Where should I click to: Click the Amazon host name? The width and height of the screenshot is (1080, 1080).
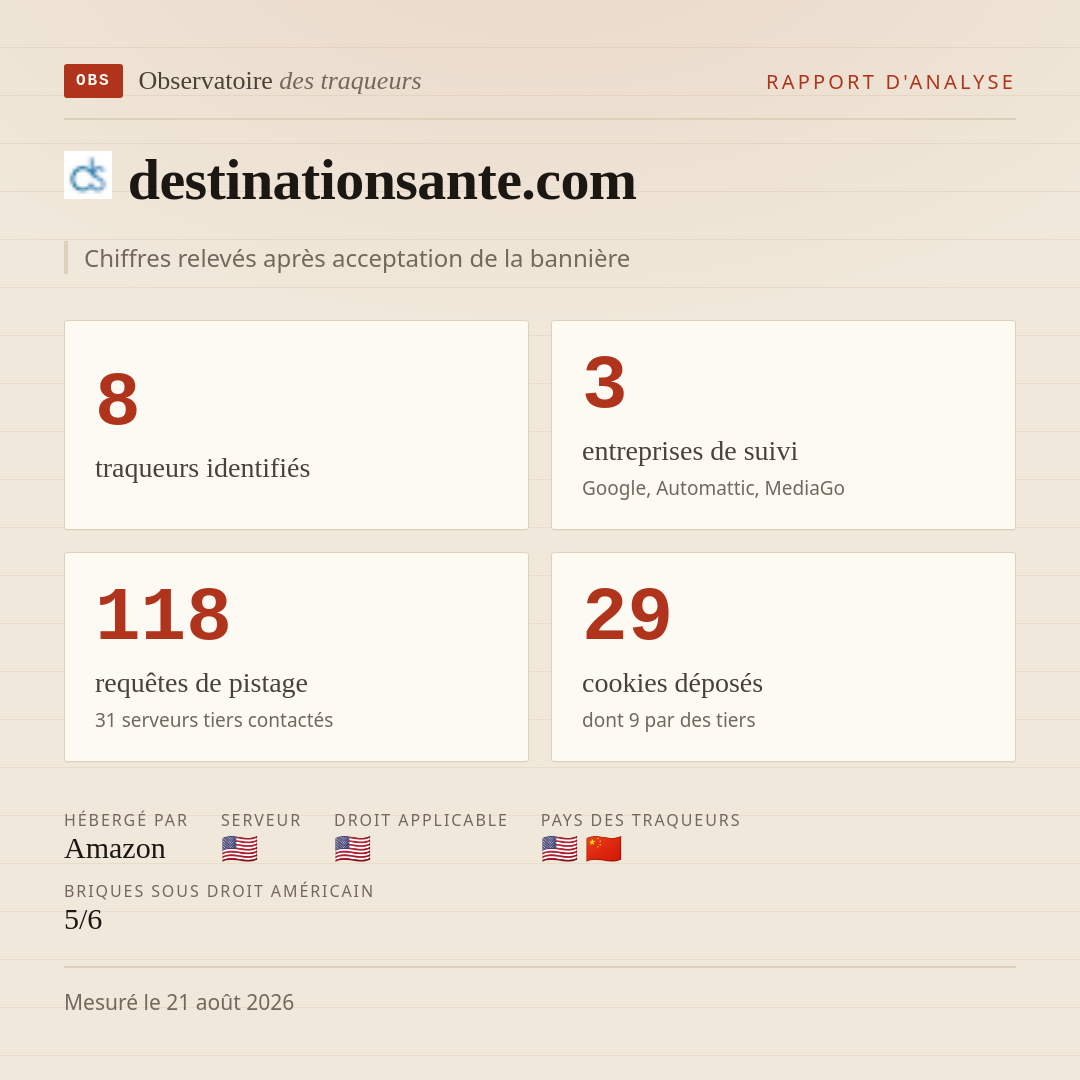click(115, 849)
